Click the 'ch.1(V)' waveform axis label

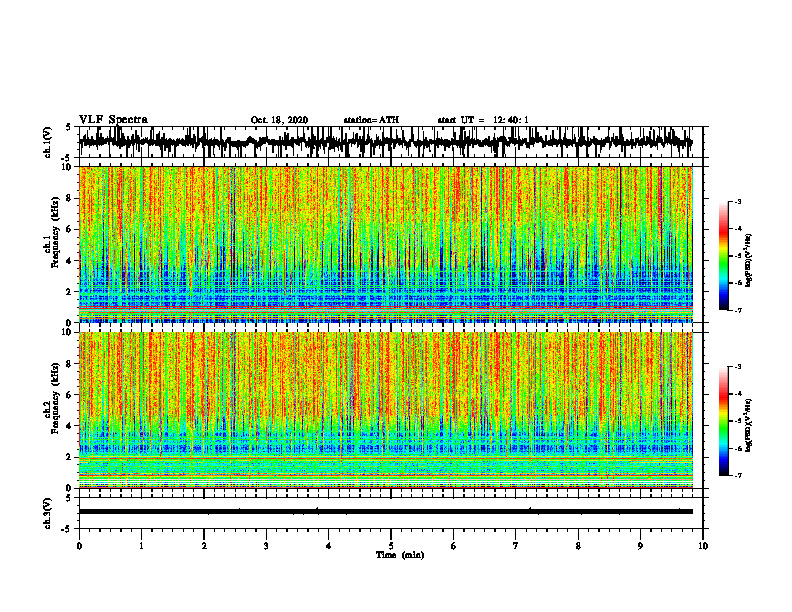[x=47, y=142]
